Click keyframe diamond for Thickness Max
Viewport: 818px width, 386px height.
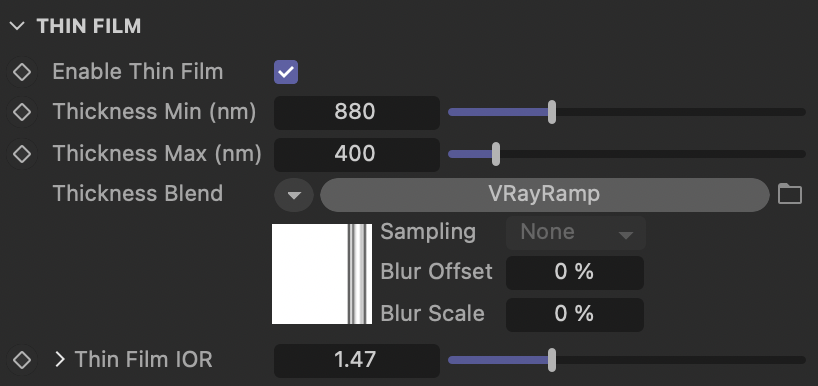pos(22,154)
